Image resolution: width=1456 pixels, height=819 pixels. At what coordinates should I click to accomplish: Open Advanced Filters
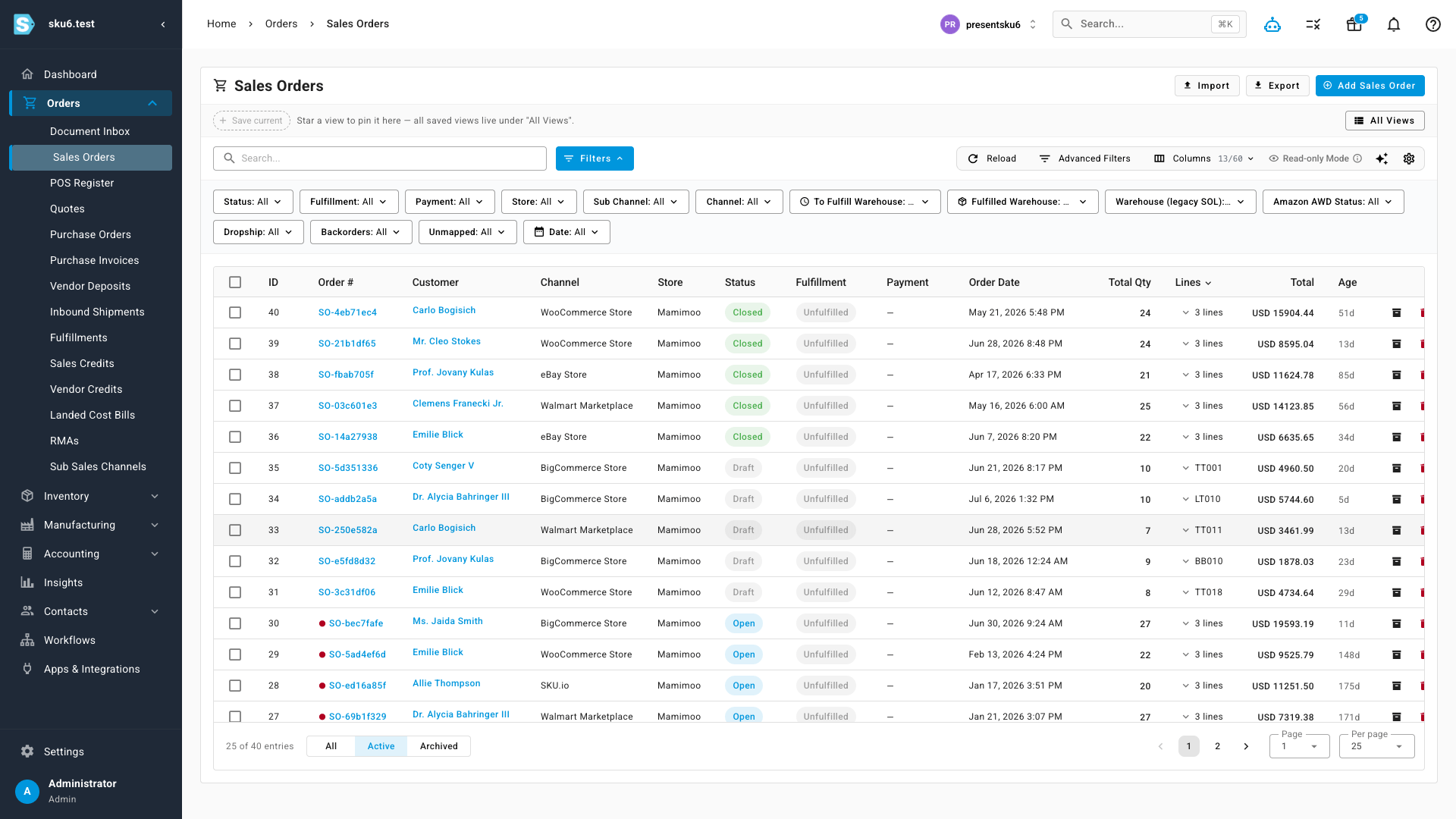point(1084,158)
